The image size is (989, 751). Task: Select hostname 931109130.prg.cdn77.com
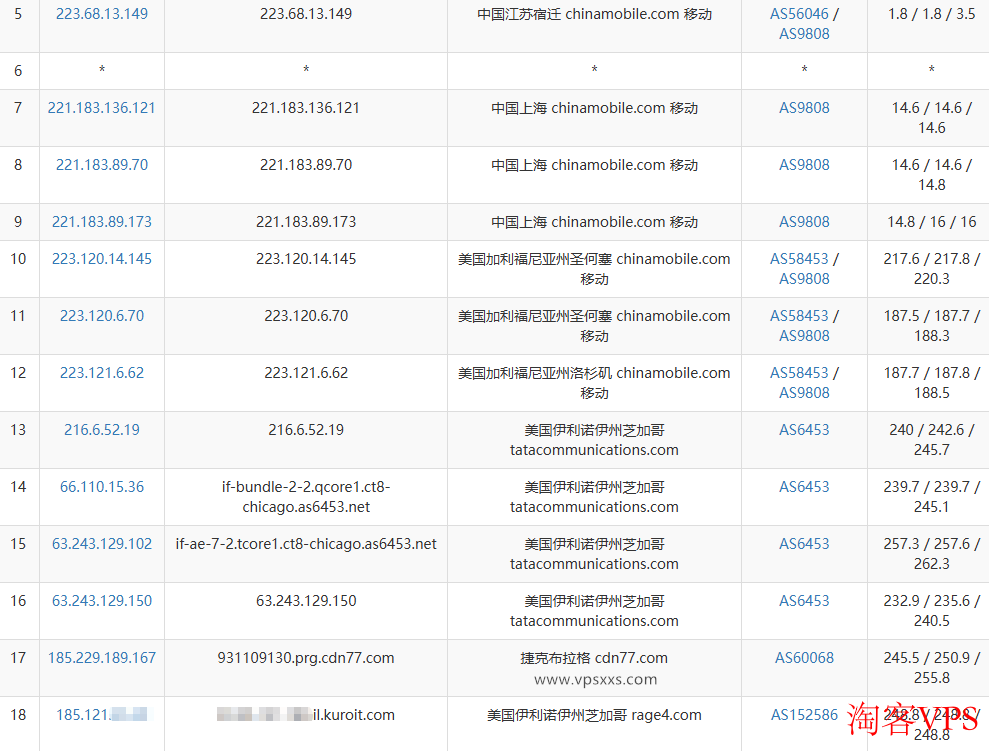click(x=306, y=658)
